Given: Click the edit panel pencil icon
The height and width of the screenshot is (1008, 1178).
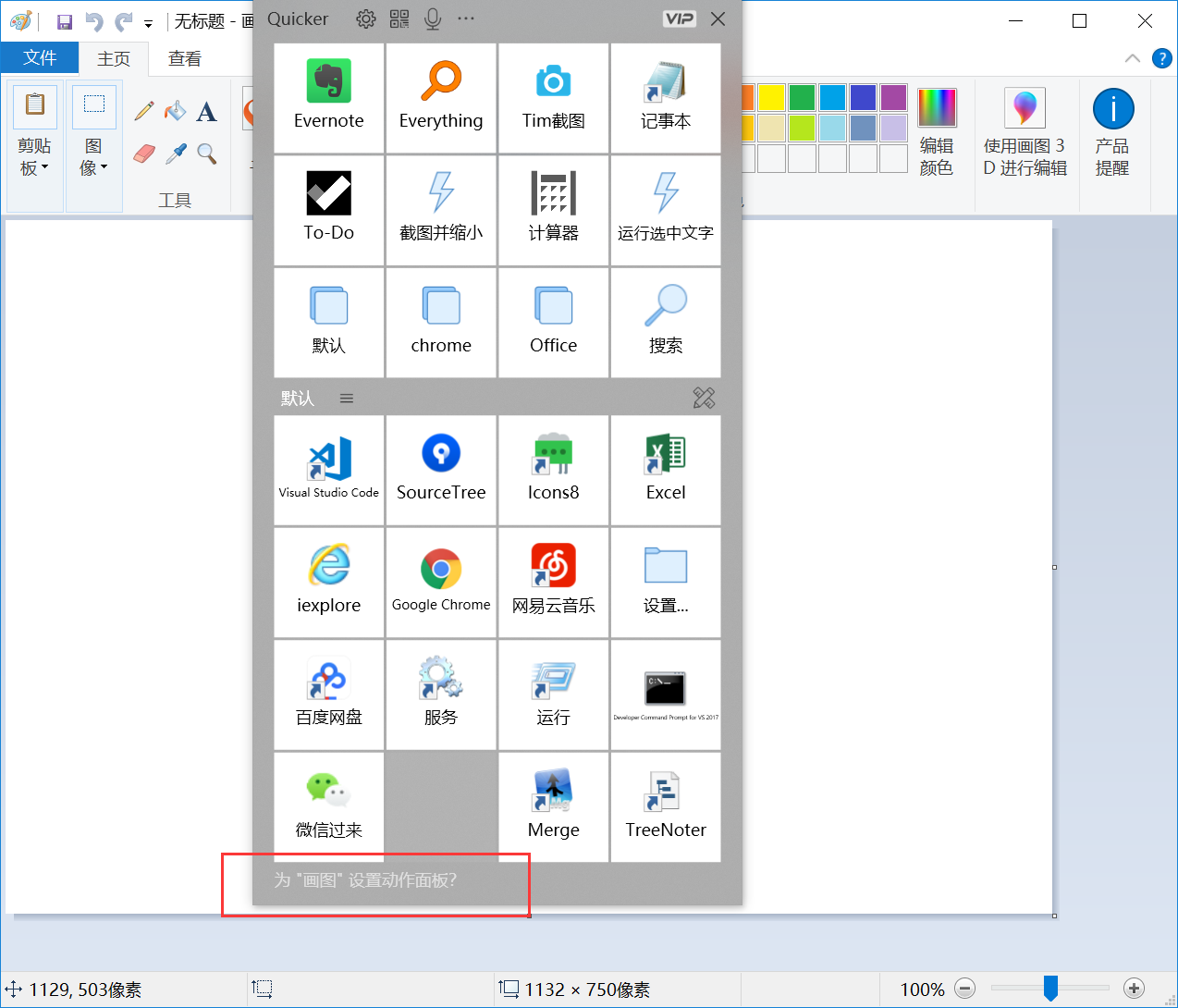Looking at the screenshot, I should coord(704,398).
